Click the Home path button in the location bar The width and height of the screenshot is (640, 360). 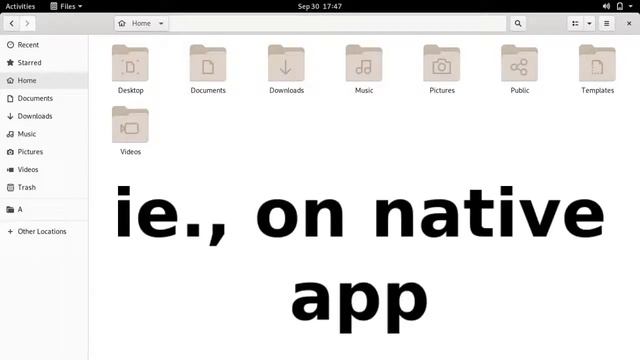[141, 24]
